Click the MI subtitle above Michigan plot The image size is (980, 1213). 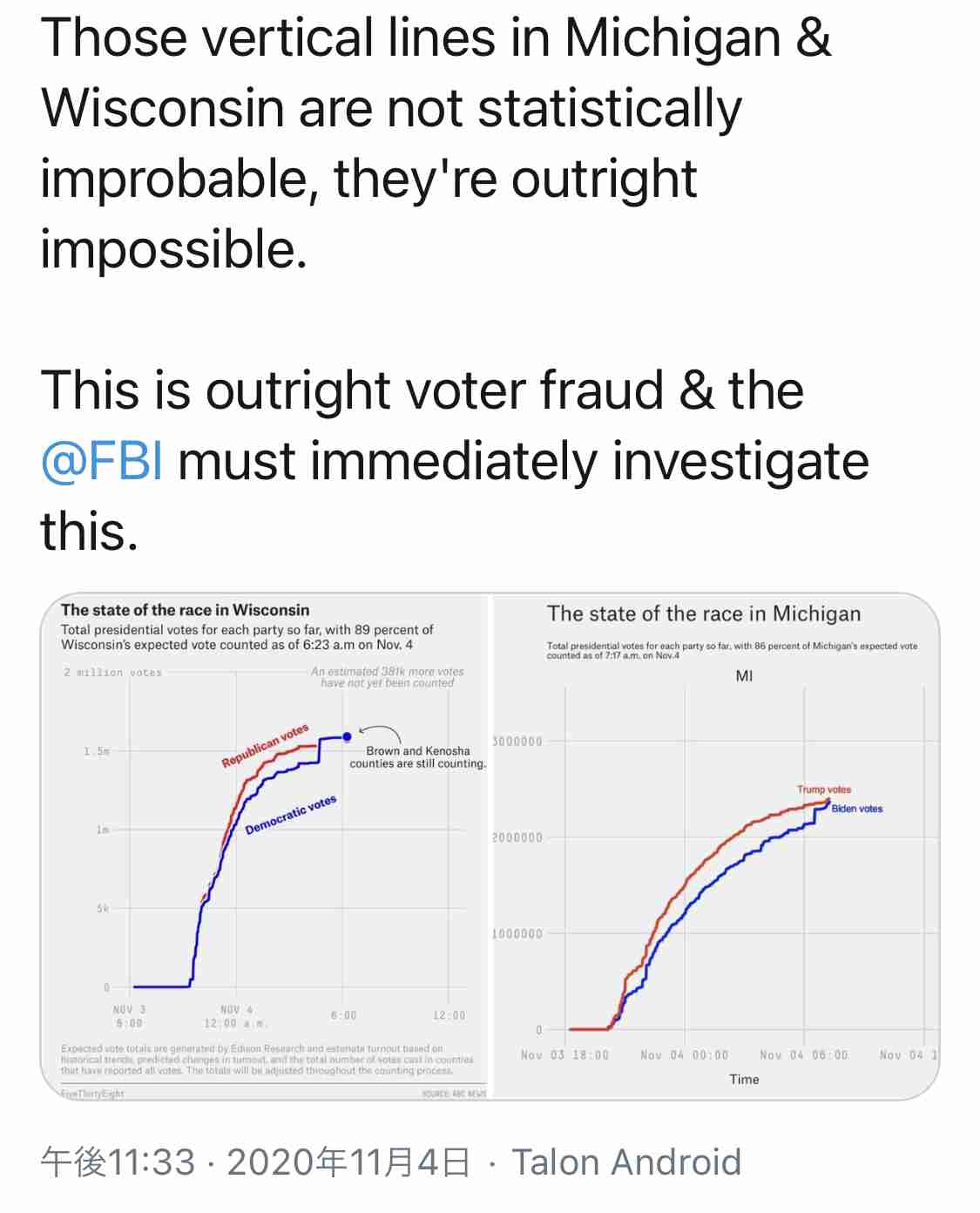coord(744,676)
